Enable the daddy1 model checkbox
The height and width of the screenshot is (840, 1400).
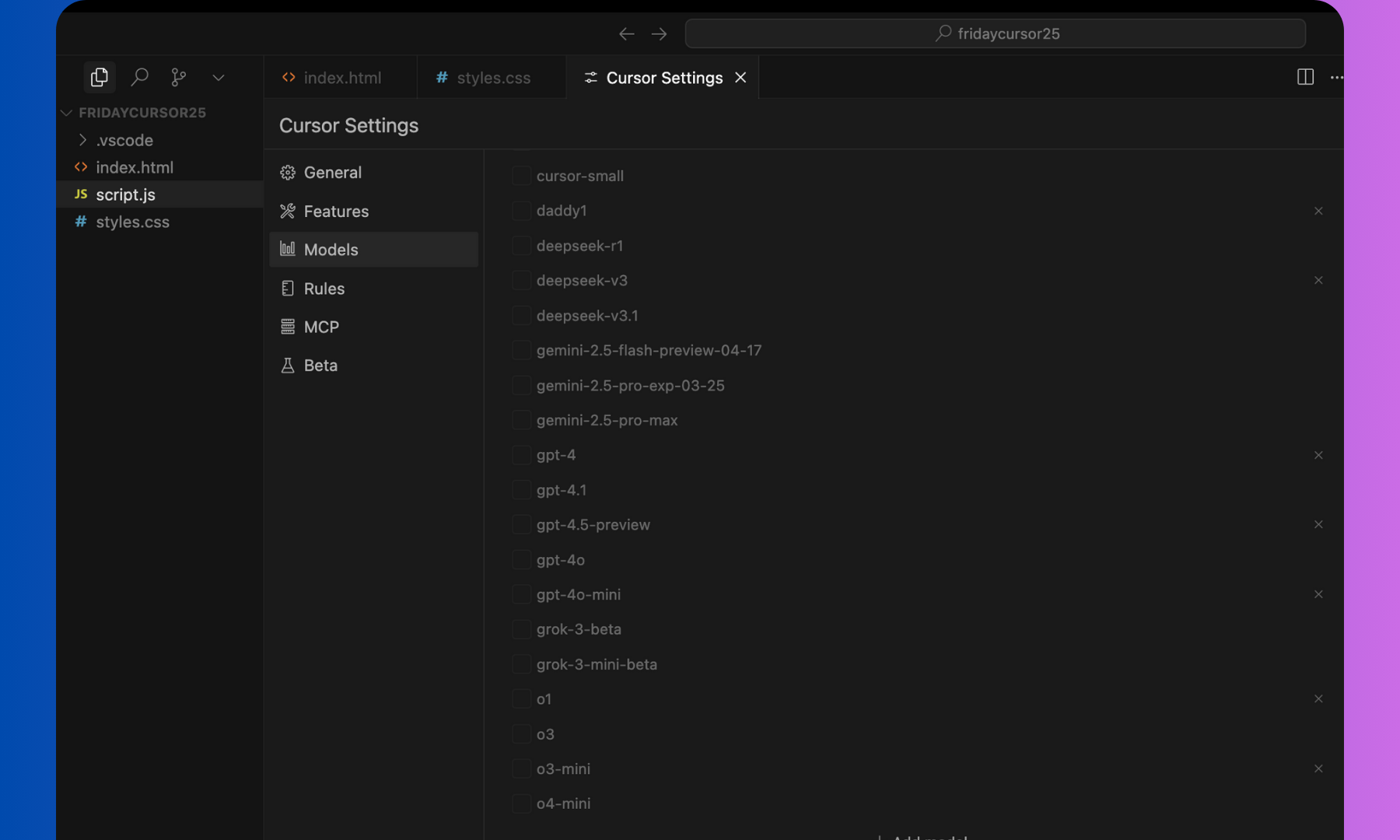[521, 211]
